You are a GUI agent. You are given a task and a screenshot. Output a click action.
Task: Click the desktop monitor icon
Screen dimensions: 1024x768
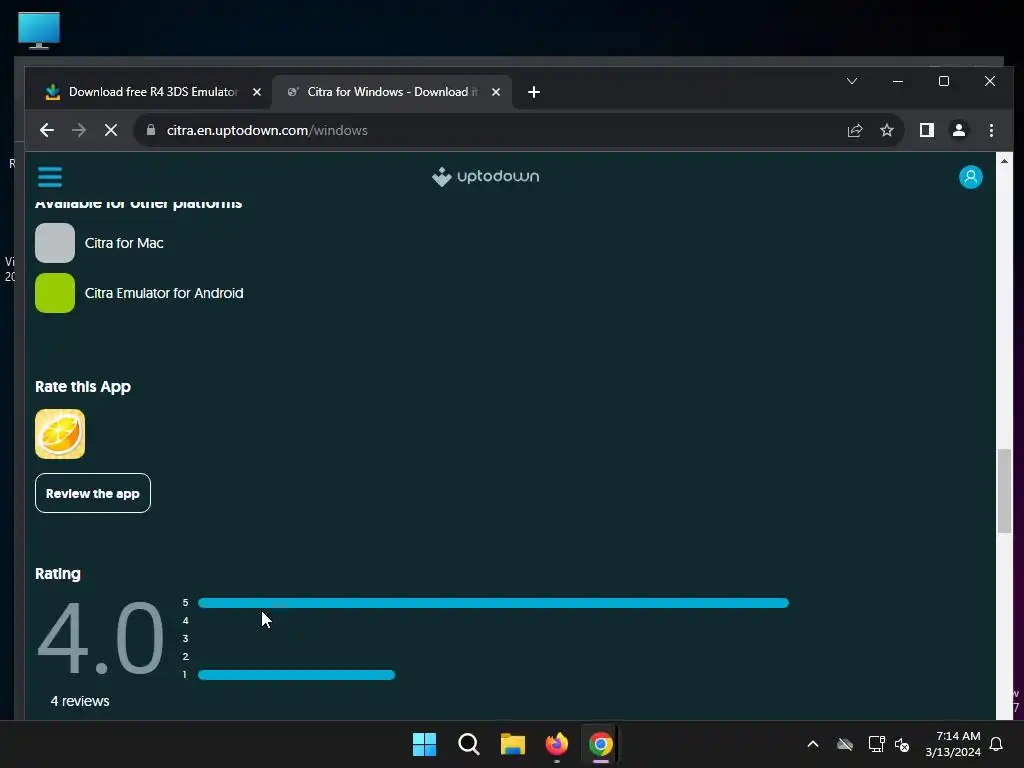click(39, 30)
